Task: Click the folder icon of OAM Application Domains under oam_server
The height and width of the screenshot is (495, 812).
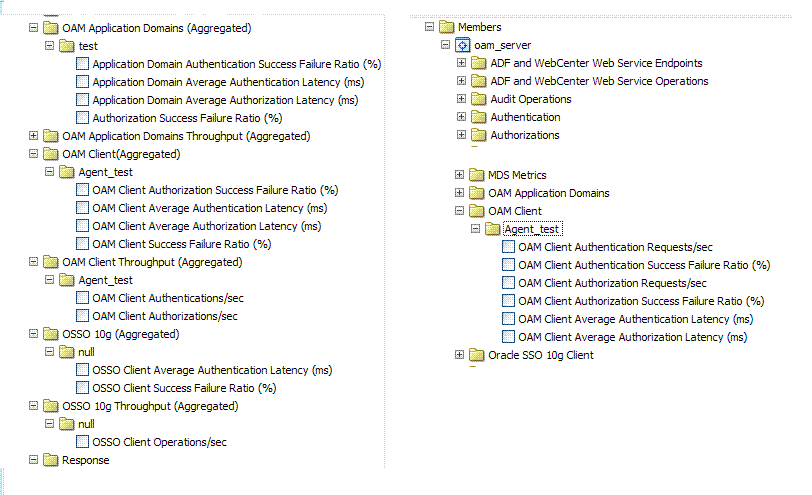Action: [x=476, y=193]
